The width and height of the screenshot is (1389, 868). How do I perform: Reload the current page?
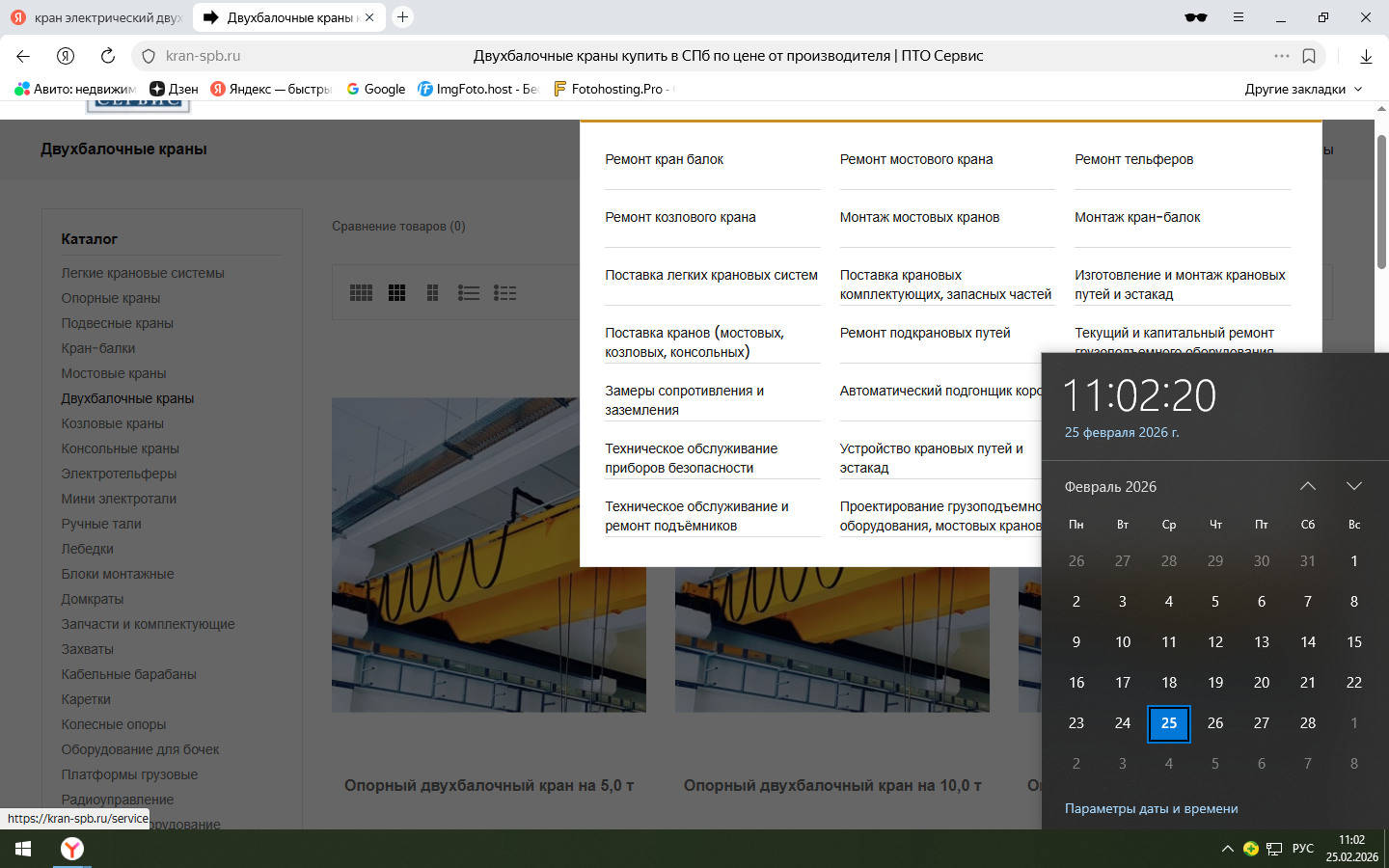(x=108, y=56)
